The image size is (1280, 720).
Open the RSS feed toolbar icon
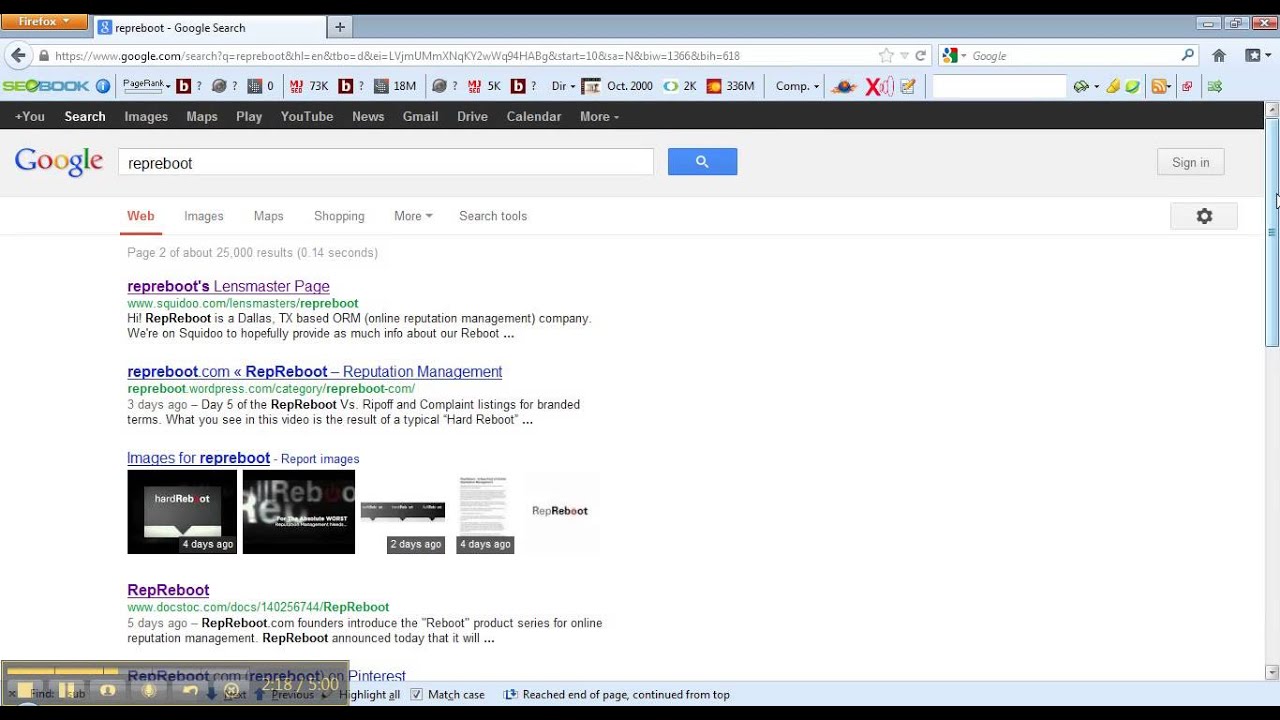[1159, 86]
